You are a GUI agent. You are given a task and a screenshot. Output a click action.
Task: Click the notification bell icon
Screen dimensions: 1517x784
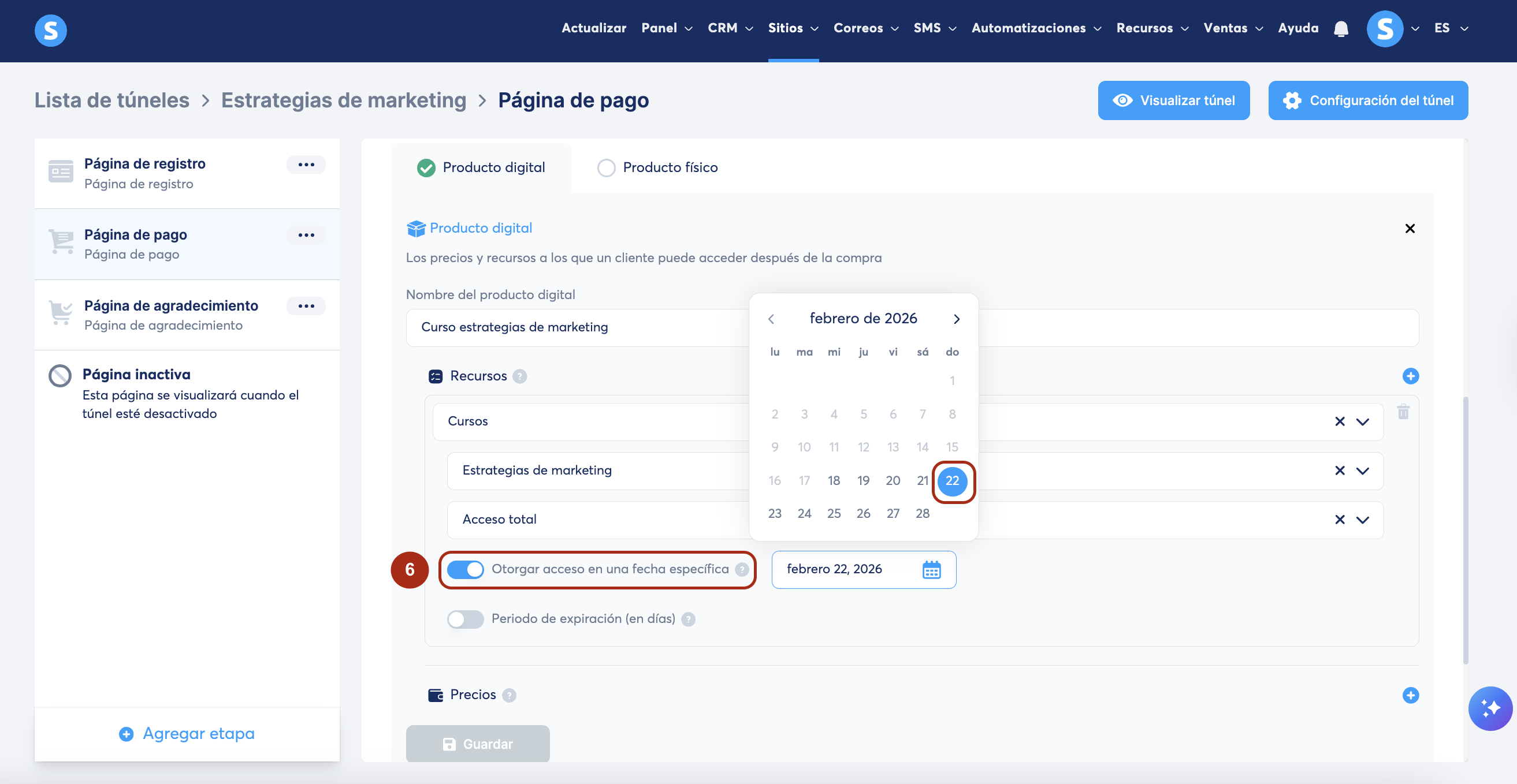[1341, 28]
